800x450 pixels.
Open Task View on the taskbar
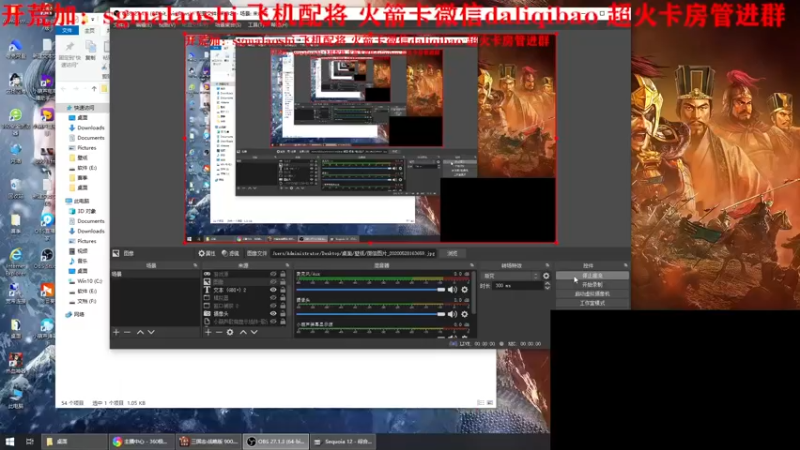coord(30,441)
